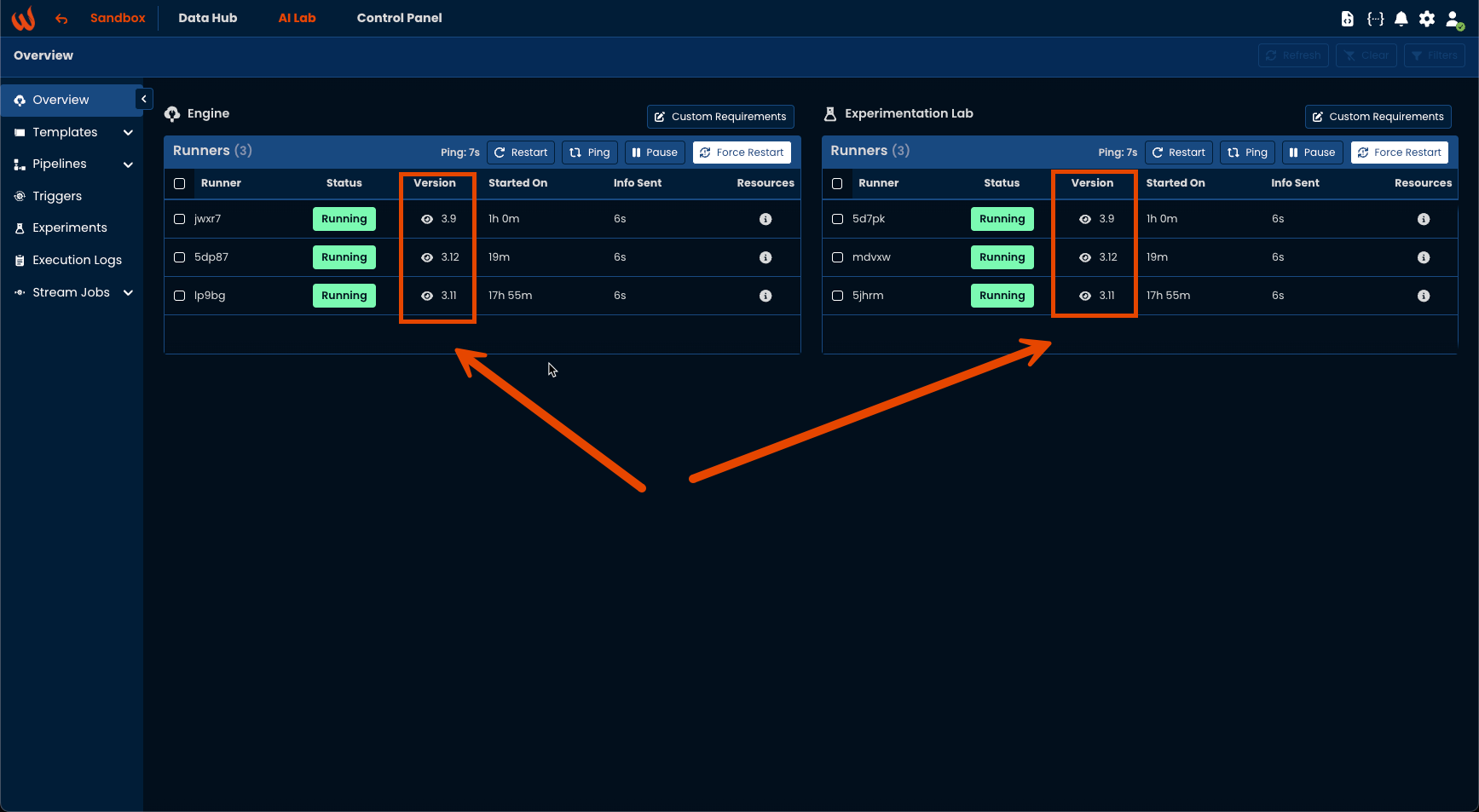
Task: Collapse the sidebar with the chevron button
Action: pos(144,99)
